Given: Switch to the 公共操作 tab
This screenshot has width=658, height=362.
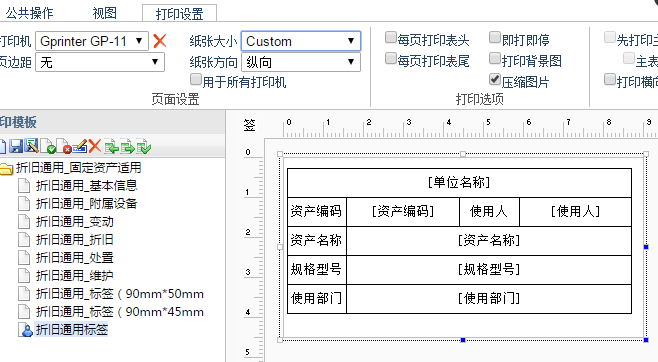Looking at the screenshot, I should [29, 13].
